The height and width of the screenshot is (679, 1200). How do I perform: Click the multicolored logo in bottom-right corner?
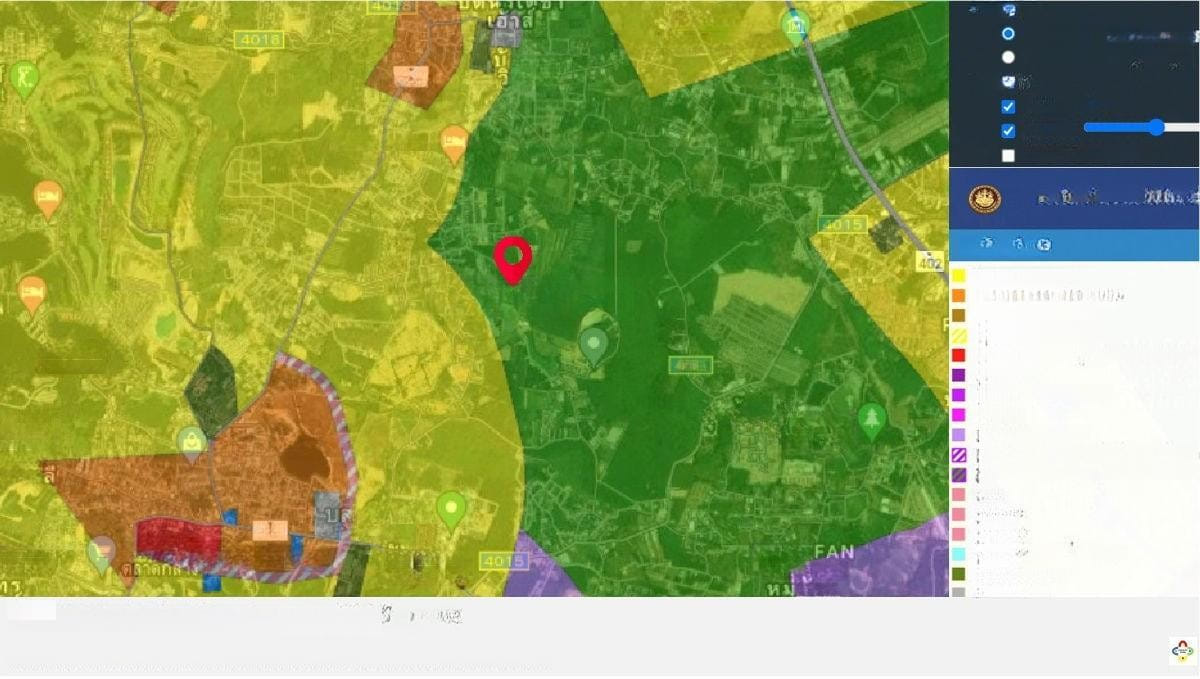[x=1182, y=651]
